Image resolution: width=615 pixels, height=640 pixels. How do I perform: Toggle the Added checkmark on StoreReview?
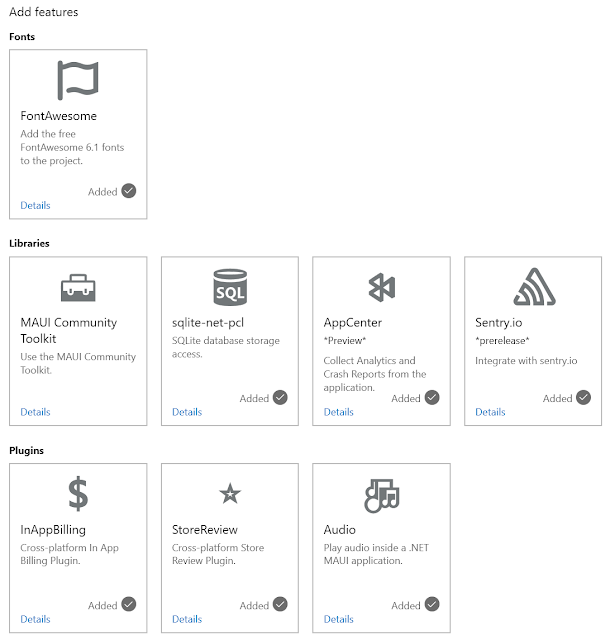coord(280,604)
